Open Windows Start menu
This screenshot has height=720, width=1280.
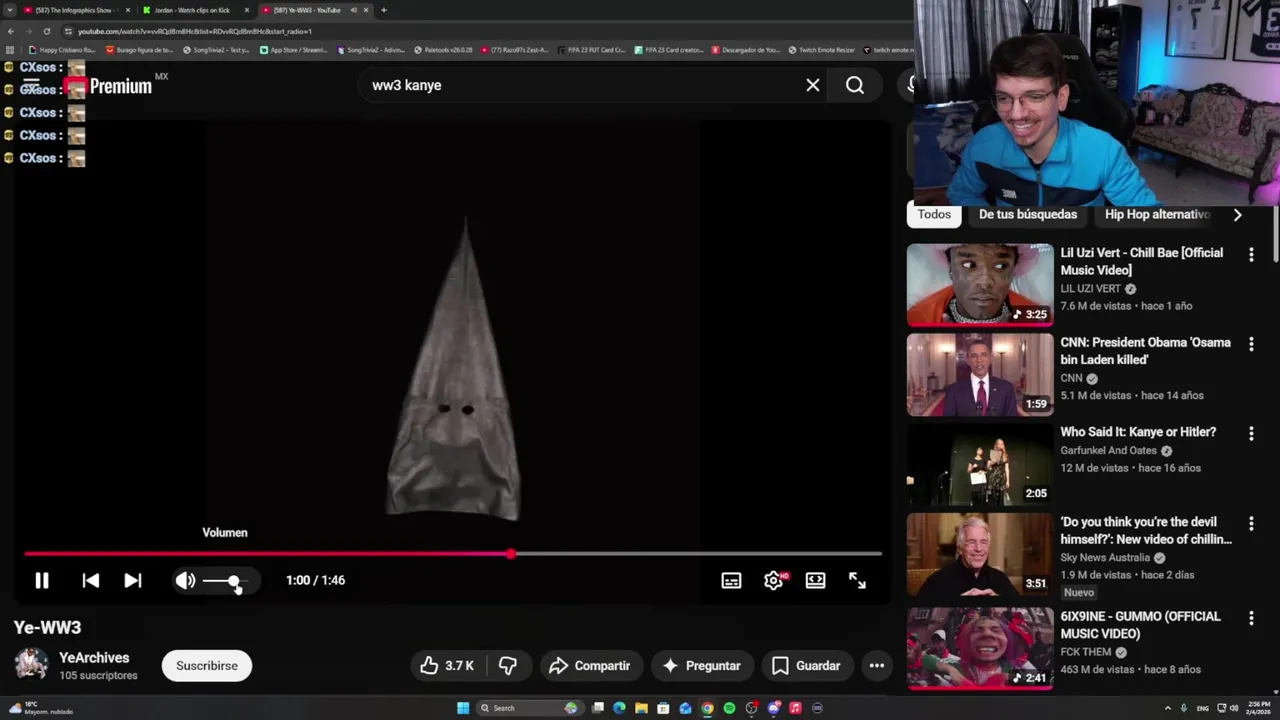click(x=463, y=708)
